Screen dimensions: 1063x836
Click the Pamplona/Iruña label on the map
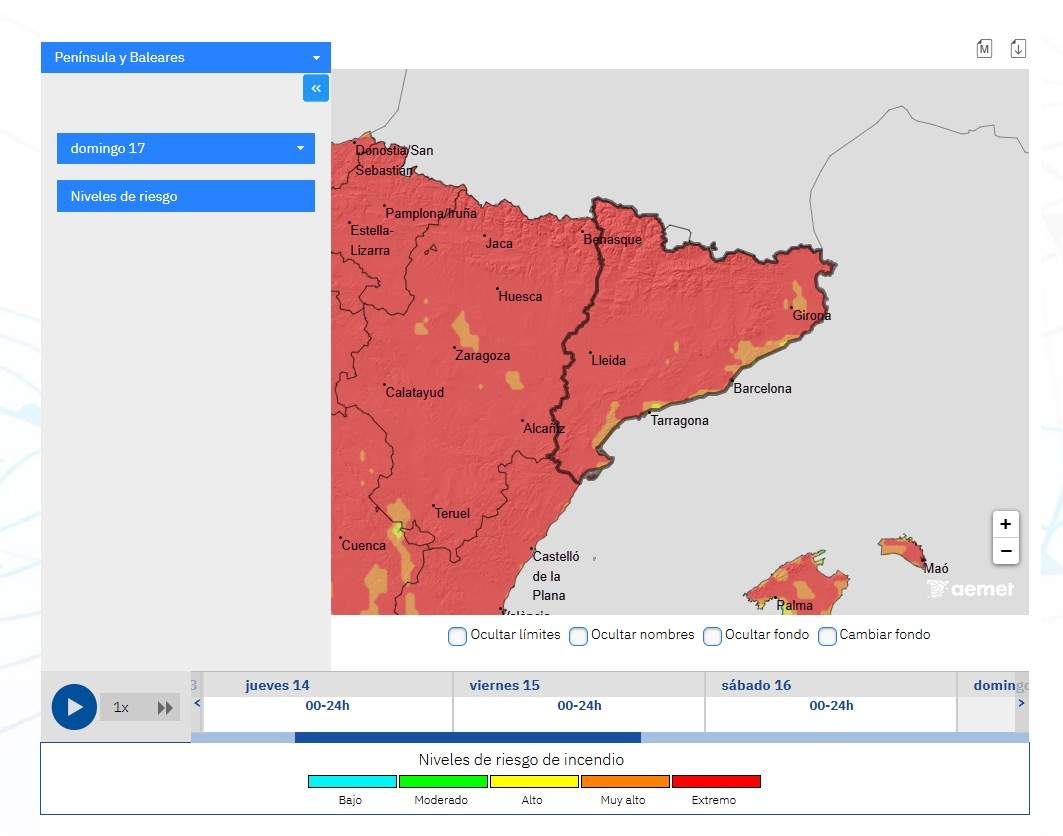430,213
